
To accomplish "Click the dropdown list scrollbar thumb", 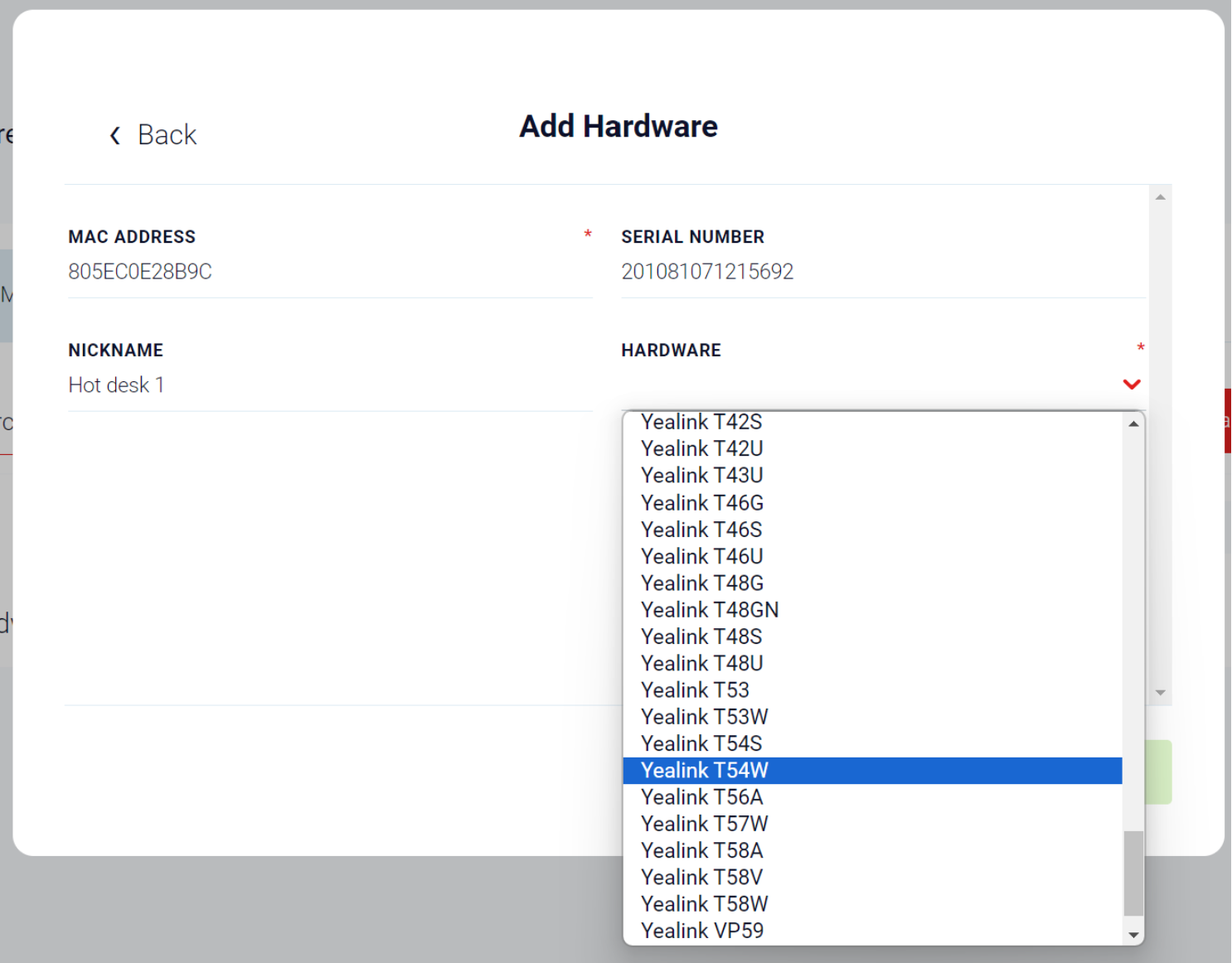I will (1133, 873).
